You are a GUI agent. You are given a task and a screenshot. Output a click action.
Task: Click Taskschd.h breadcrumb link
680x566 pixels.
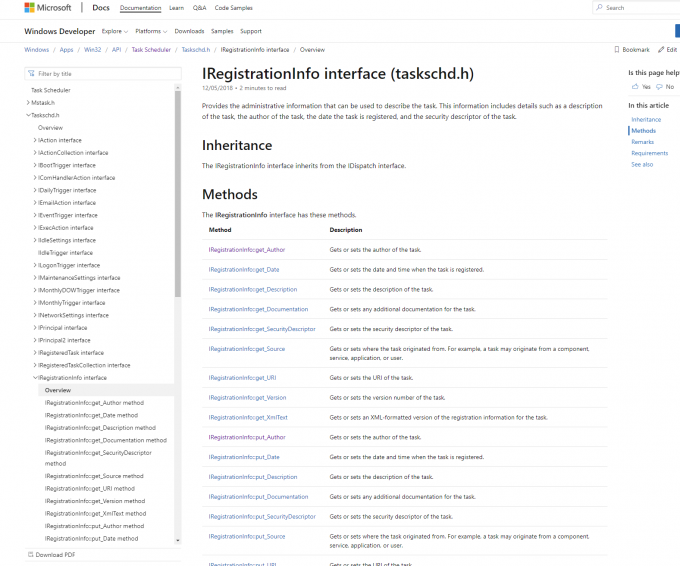pyautogui.click(x=196, y=50)
